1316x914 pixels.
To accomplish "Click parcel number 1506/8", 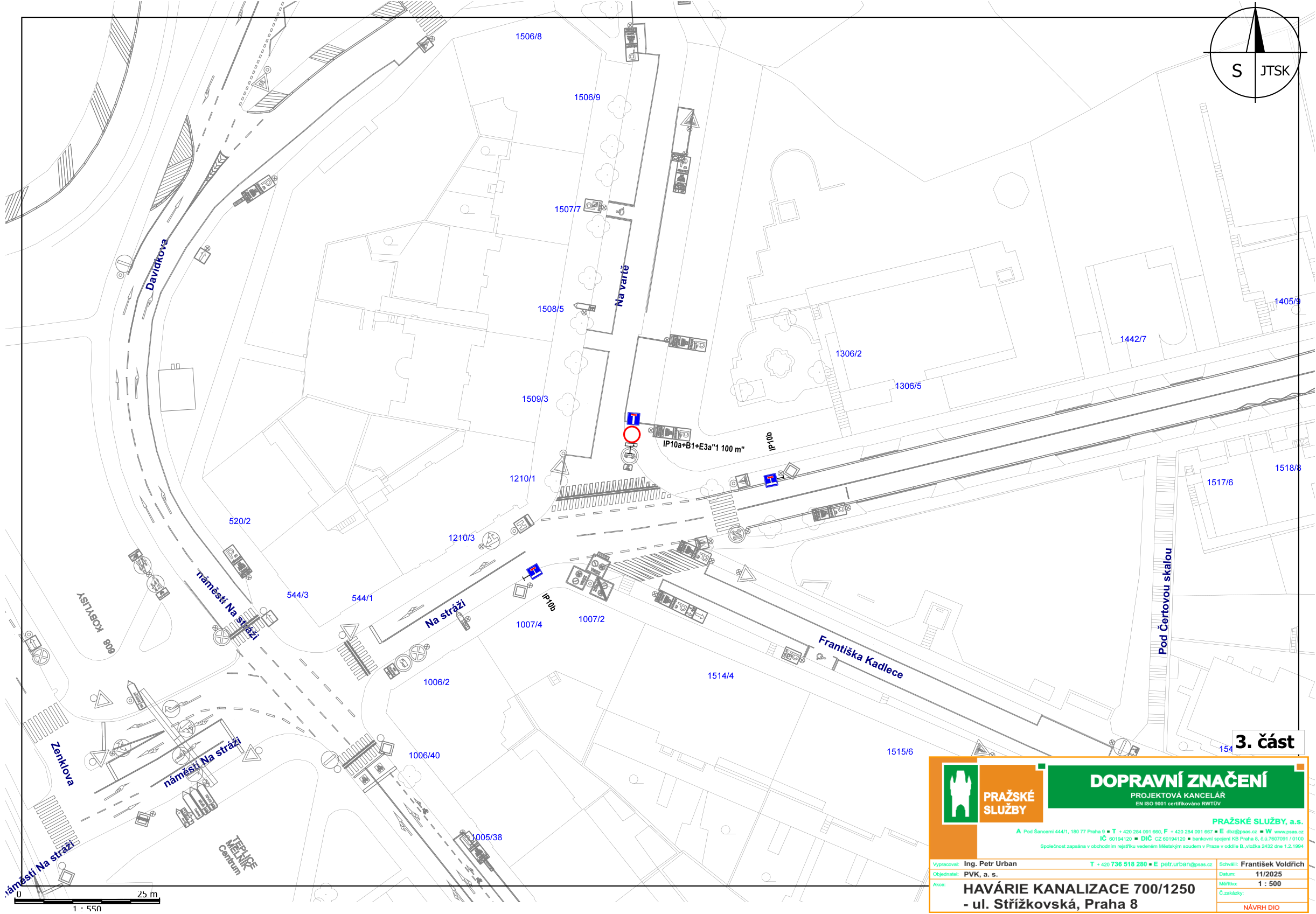I will pyautogui.click(x=528, y=37).
